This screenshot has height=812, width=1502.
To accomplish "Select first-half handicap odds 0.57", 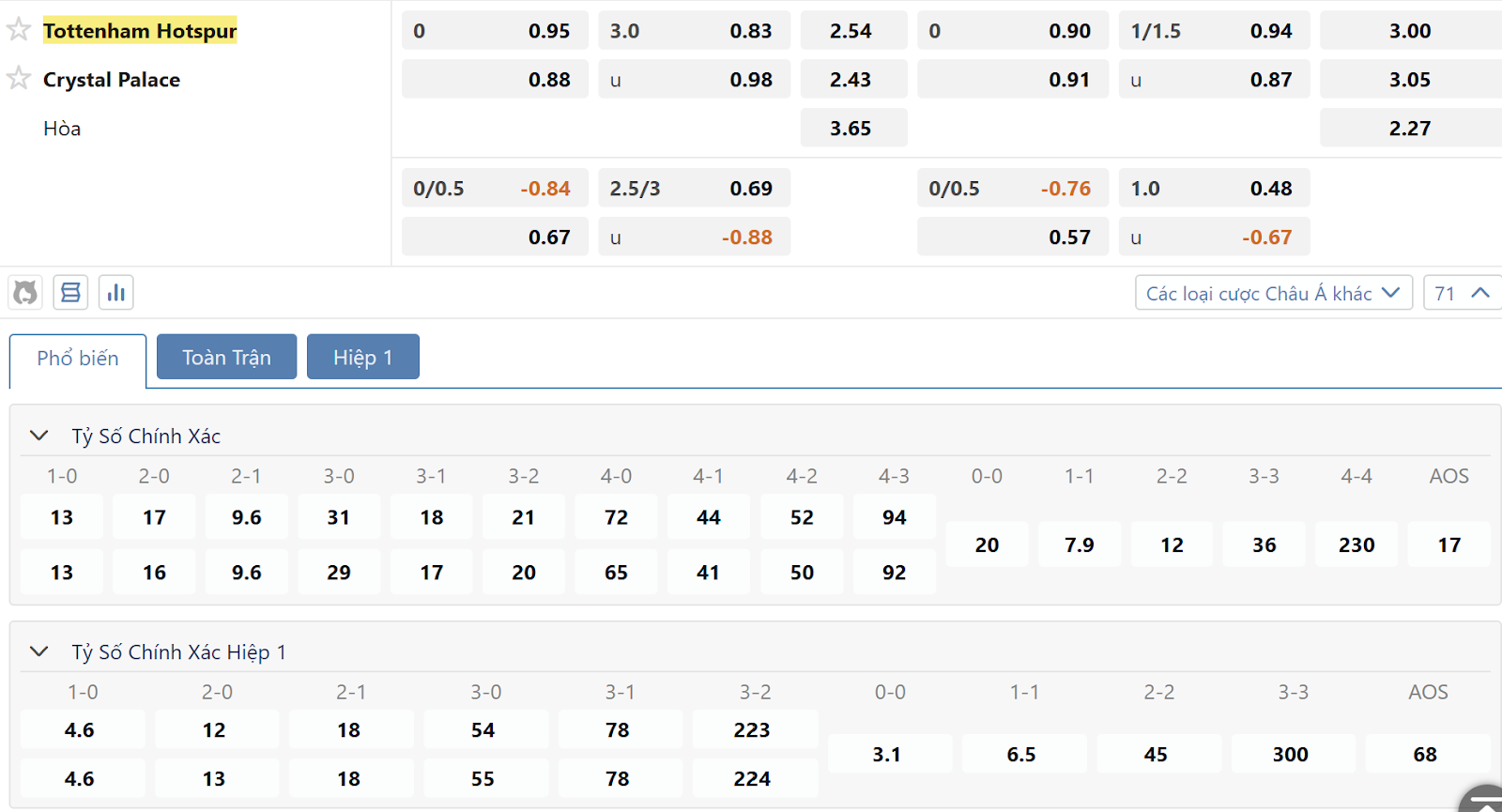I will [x=1013, y=237].
